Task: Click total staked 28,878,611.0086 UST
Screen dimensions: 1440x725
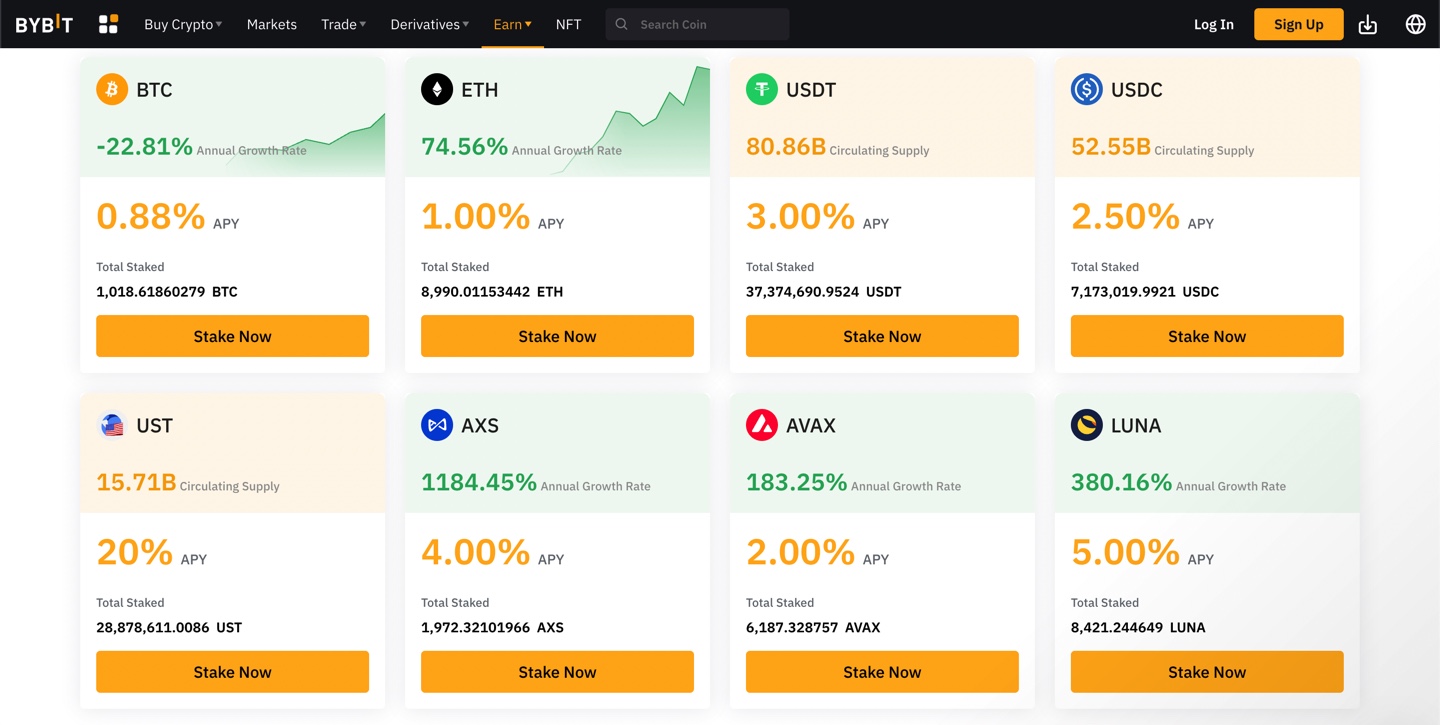Action: point(169,628)
